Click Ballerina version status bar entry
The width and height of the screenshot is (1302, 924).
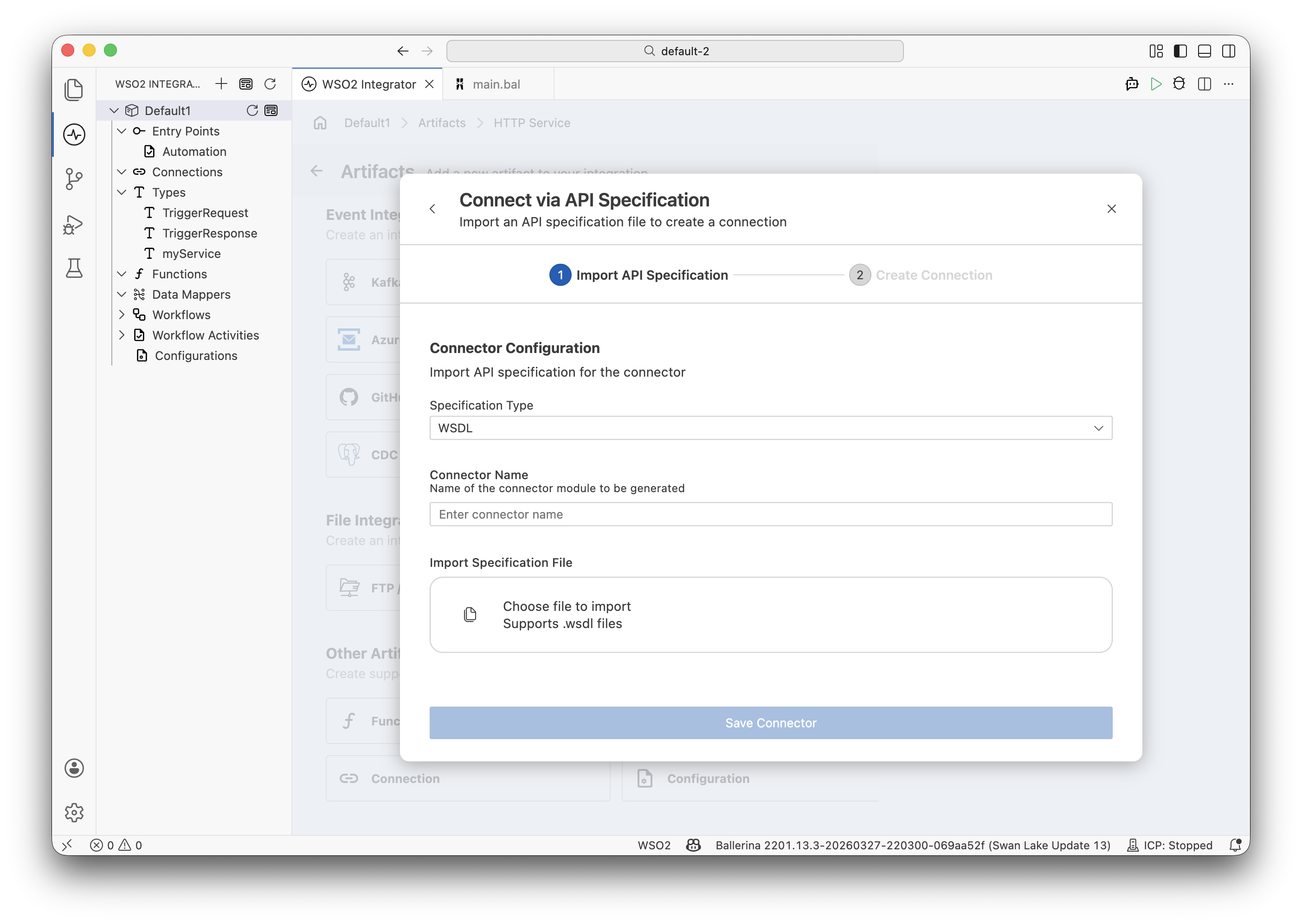913,846
